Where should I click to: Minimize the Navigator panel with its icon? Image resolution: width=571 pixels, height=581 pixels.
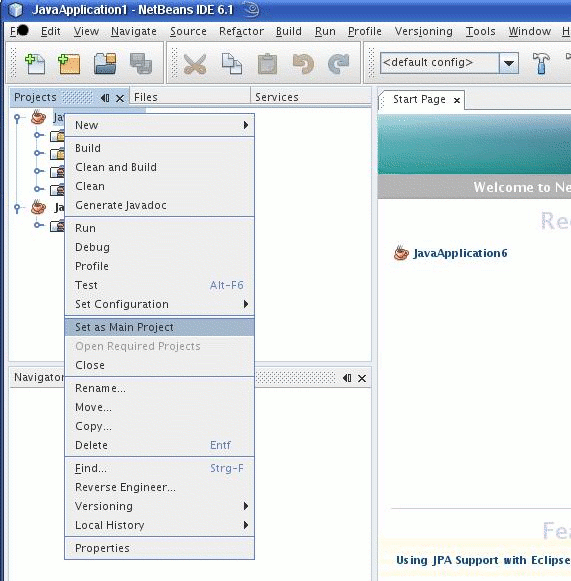(x=347, y=378)
